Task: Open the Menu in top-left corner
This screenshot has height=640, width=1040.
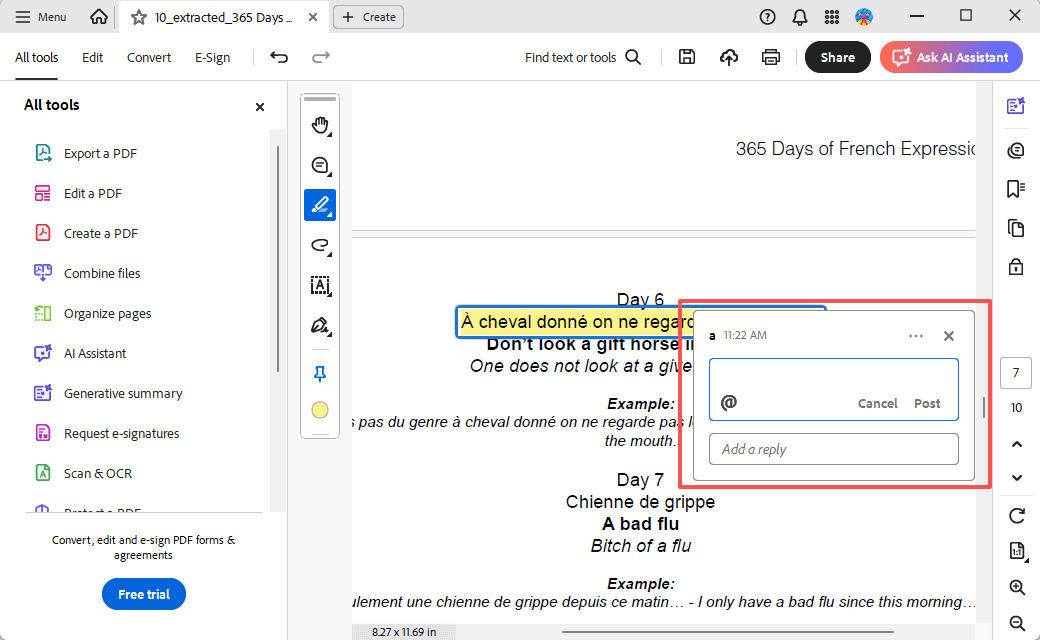Action: (40, 16)
